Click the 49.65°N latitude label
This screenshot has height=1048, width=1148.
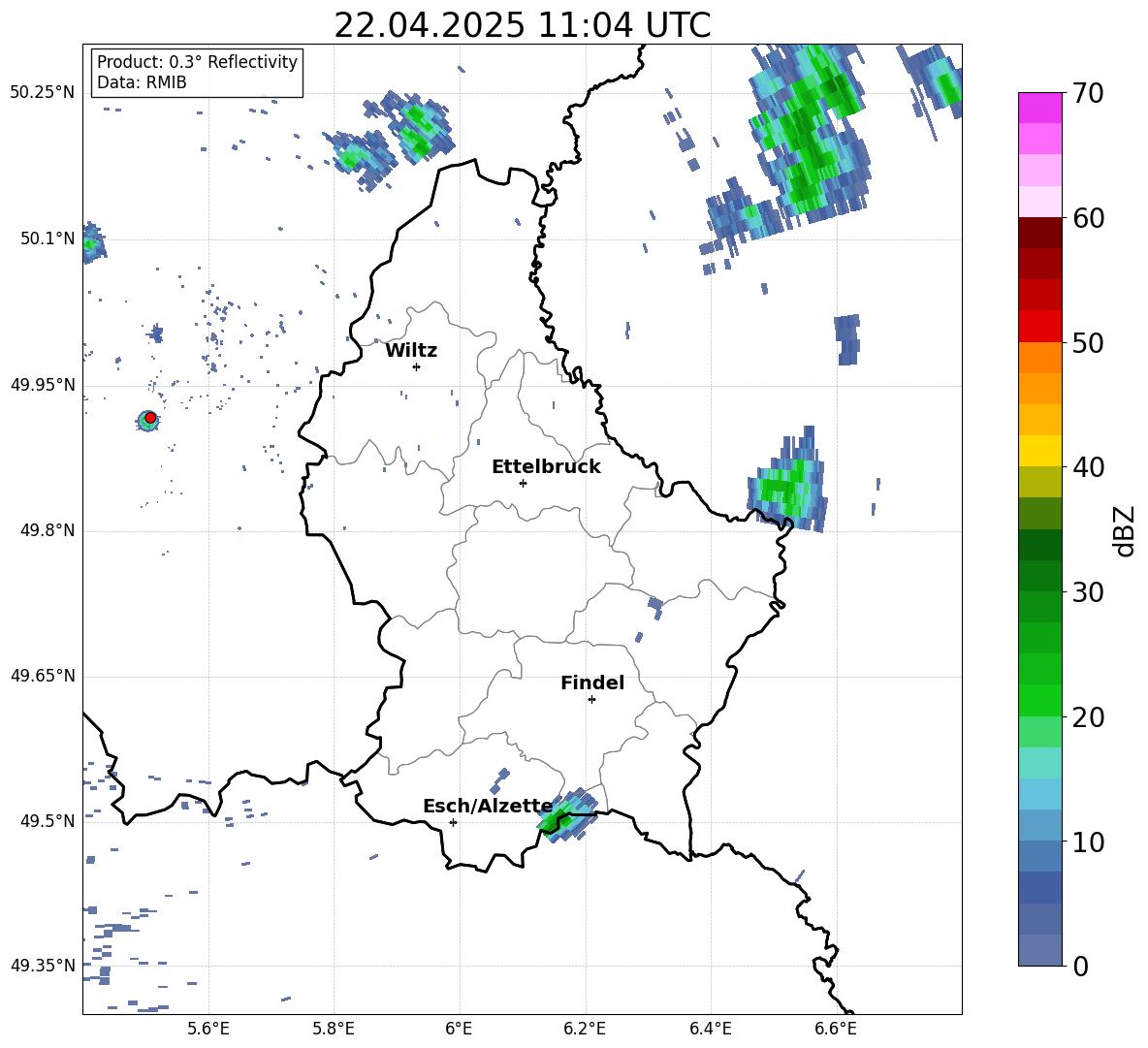(43, 677)
